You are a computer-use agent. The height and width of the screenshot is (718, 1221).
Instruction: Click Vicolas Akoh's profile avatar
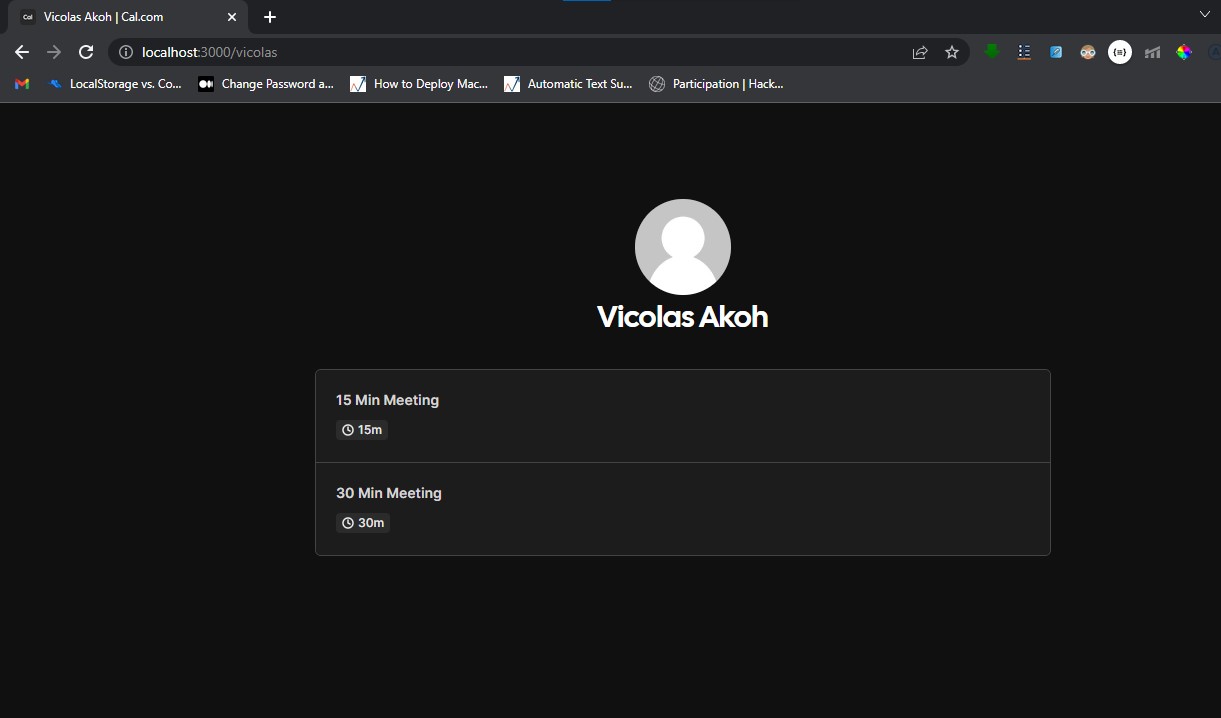(683, 247)
